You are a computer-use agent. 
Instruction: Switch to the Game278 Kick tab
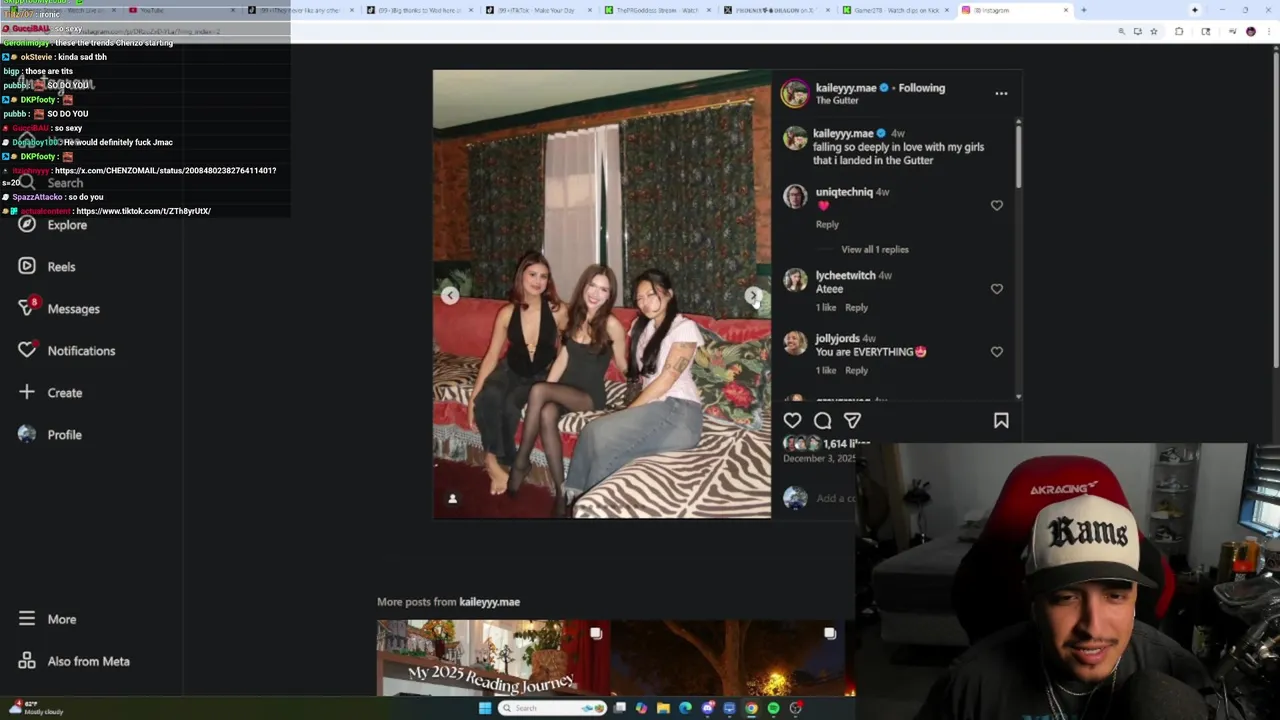pyautogui.click(x=896, y=10)
